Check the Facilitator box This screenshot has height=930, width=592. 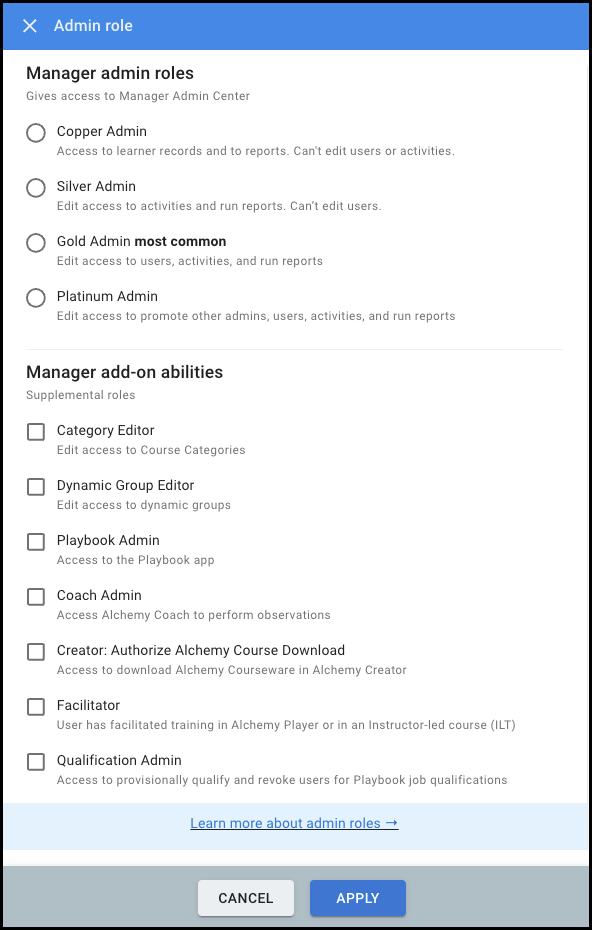[x=35, y=706]
